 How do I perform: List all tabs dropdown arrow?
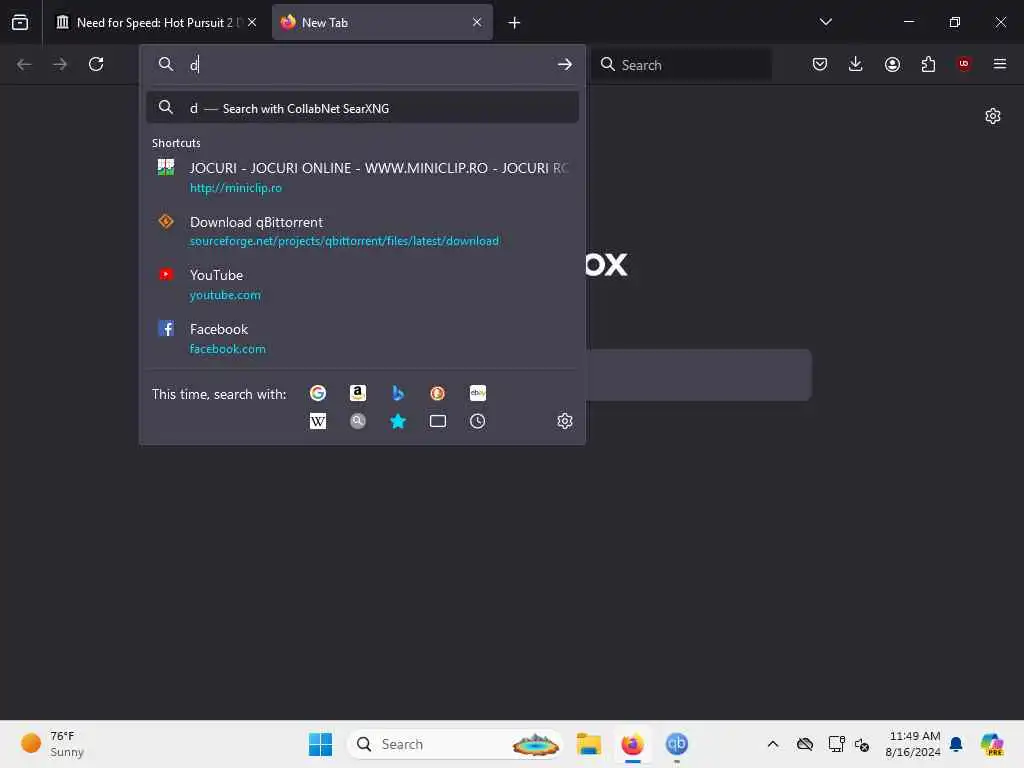tap(826, 22)
